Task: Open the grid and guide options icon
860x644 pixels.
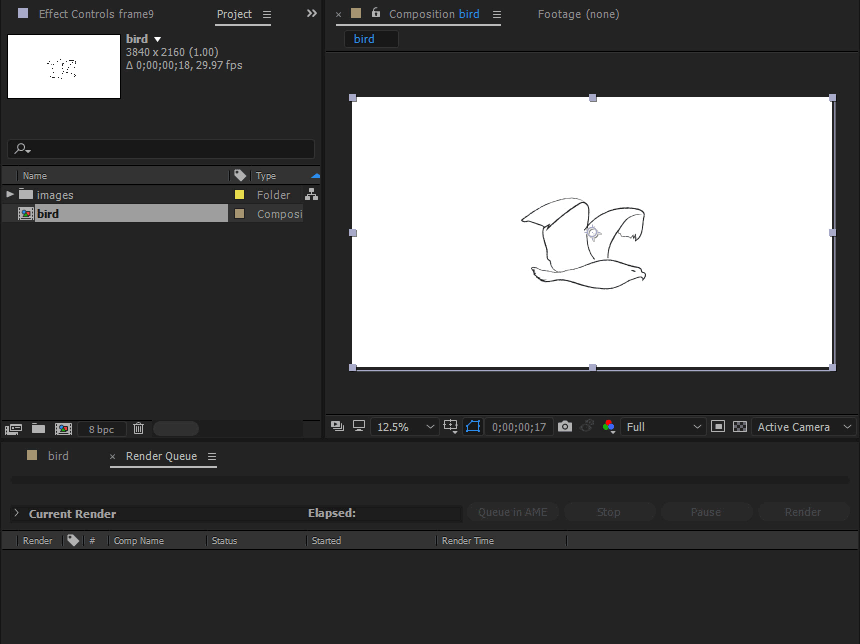Action: [450, 426]
